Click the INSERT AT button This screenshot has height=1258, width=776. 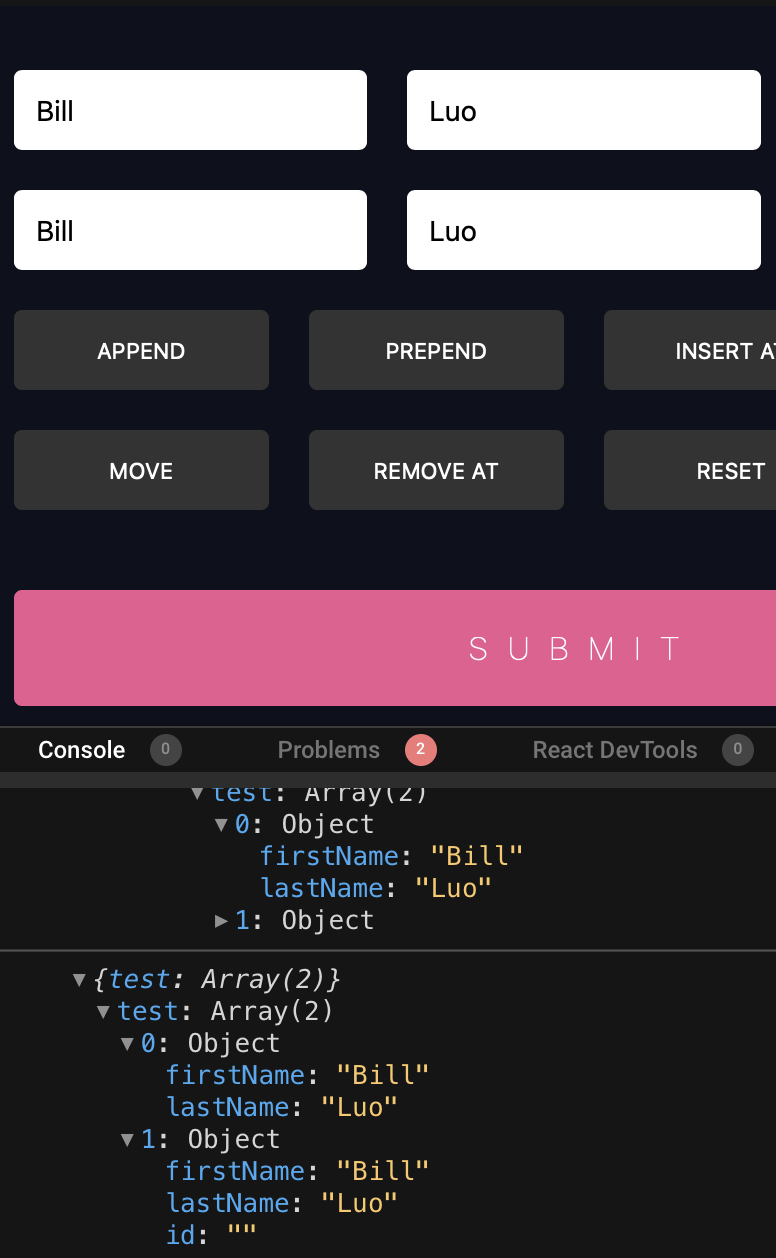700,350
